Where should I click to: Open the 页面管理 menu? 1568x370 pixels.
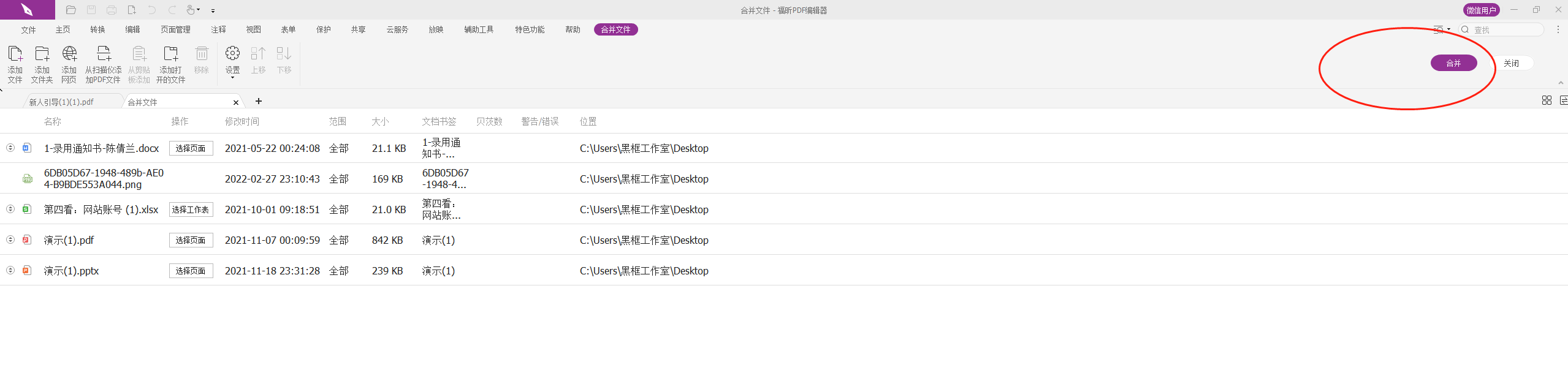[x=175, y=29]
